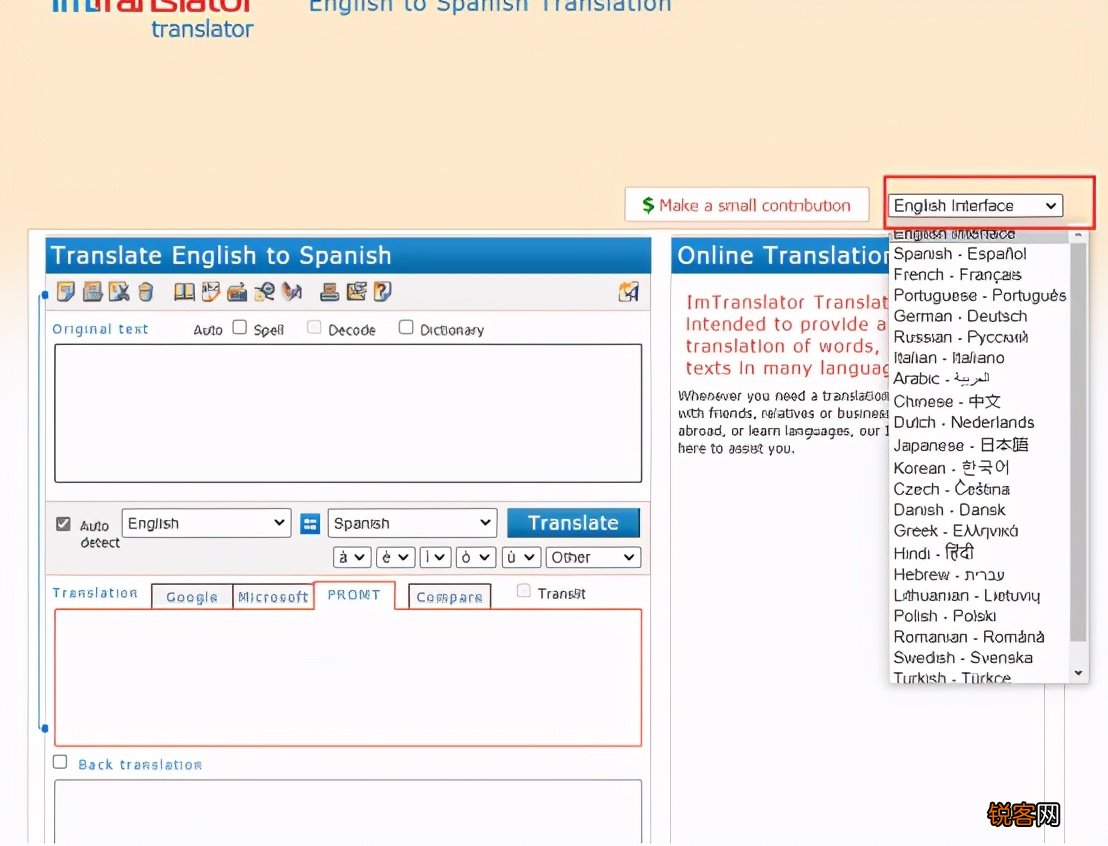Select Korean interface option
Viewport: 1108px width, 846px height.
(979, 467)
